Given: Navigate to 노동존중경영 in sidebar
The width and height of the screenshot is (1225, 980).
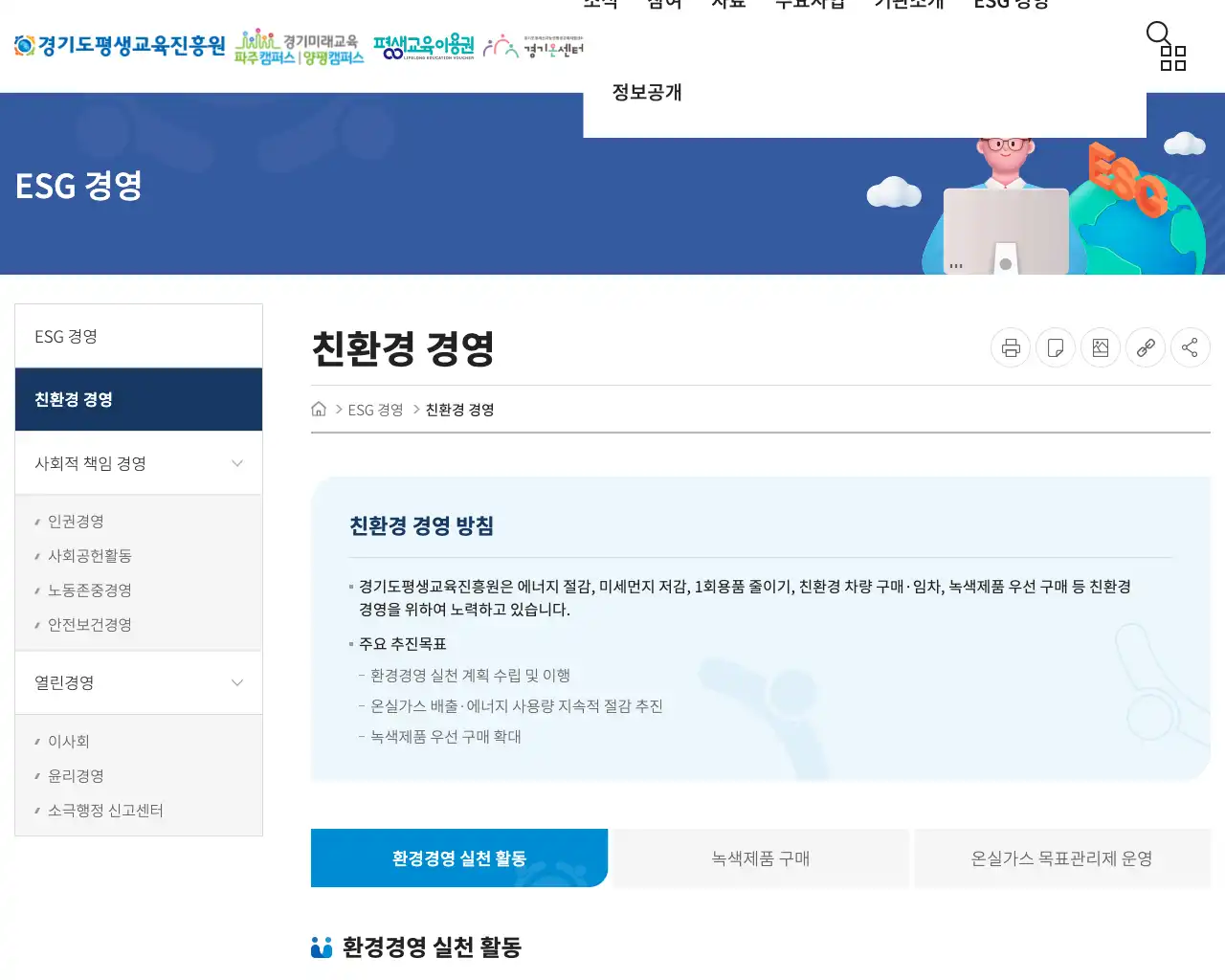Looking at the screenshot, I should [x=90, y=590].
